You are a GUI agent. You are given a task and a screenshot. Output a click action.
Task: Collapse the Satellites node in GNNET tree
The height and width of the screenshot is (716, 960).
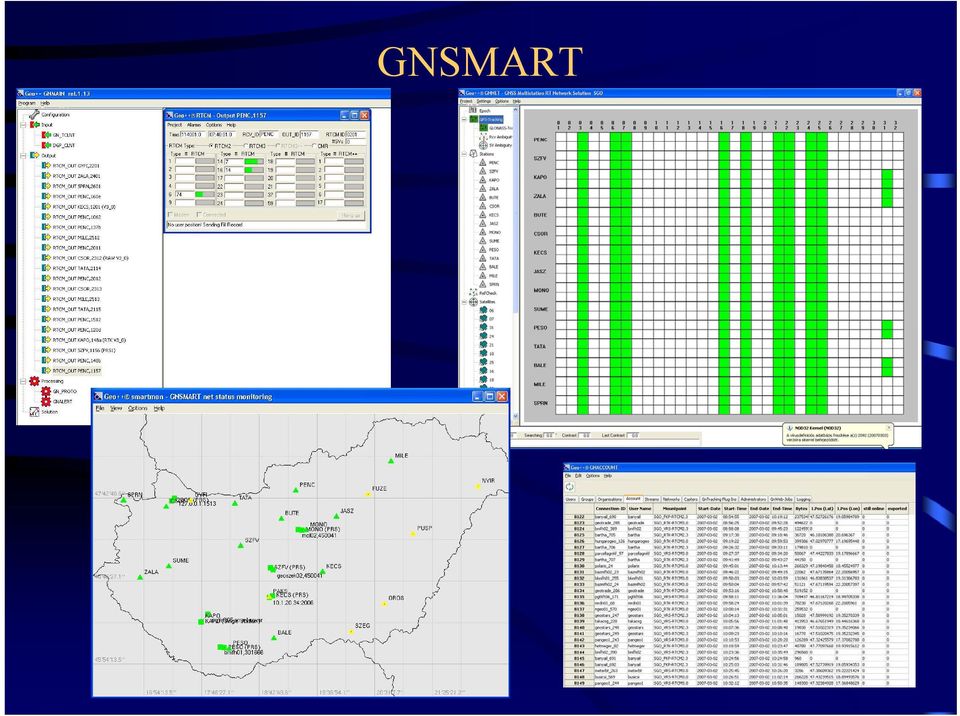coord(465,302)
